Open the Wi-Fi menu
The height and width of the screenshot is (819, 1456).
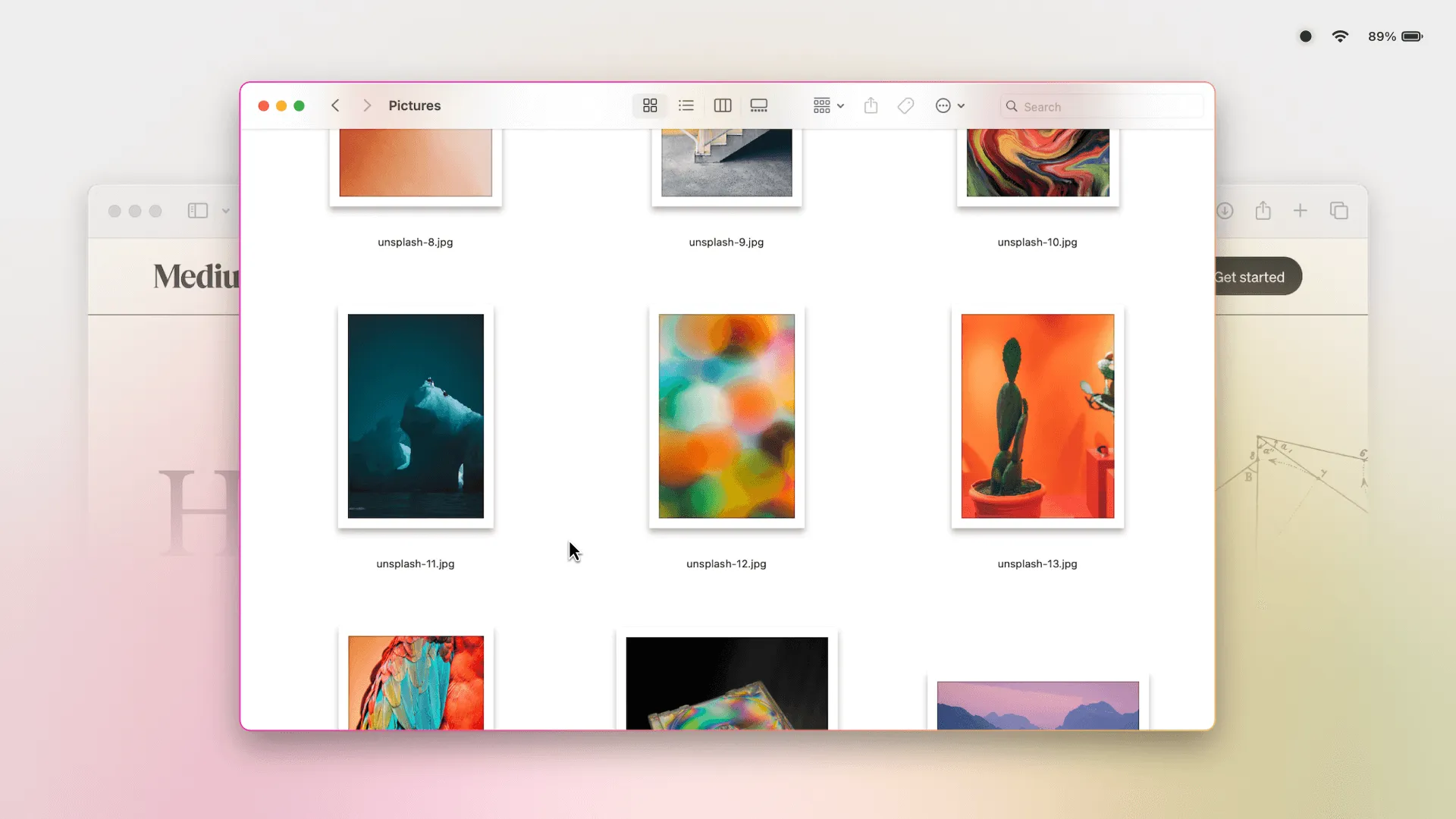tap(1341, 36)
